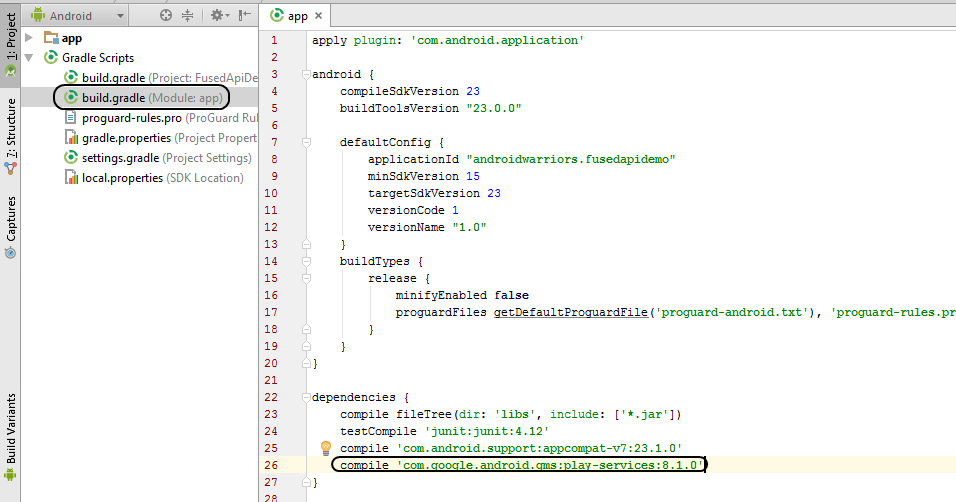Open the Captures tool window tab
Image resolution: width=956 pixels, height=502 pixels.
[10, 226]
